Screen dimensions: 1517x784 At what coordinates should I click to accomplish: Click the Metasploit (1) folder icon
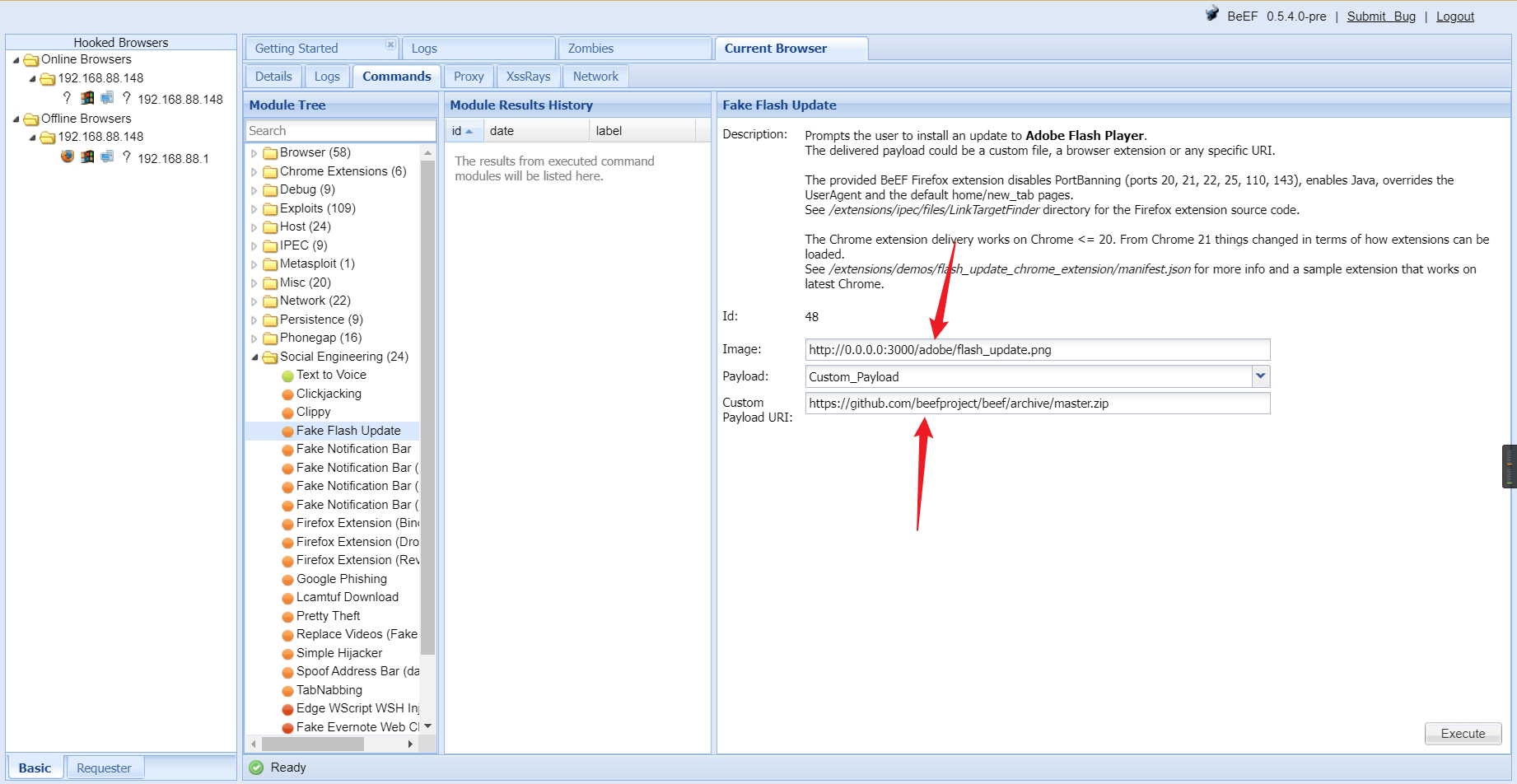coord(270,264)
